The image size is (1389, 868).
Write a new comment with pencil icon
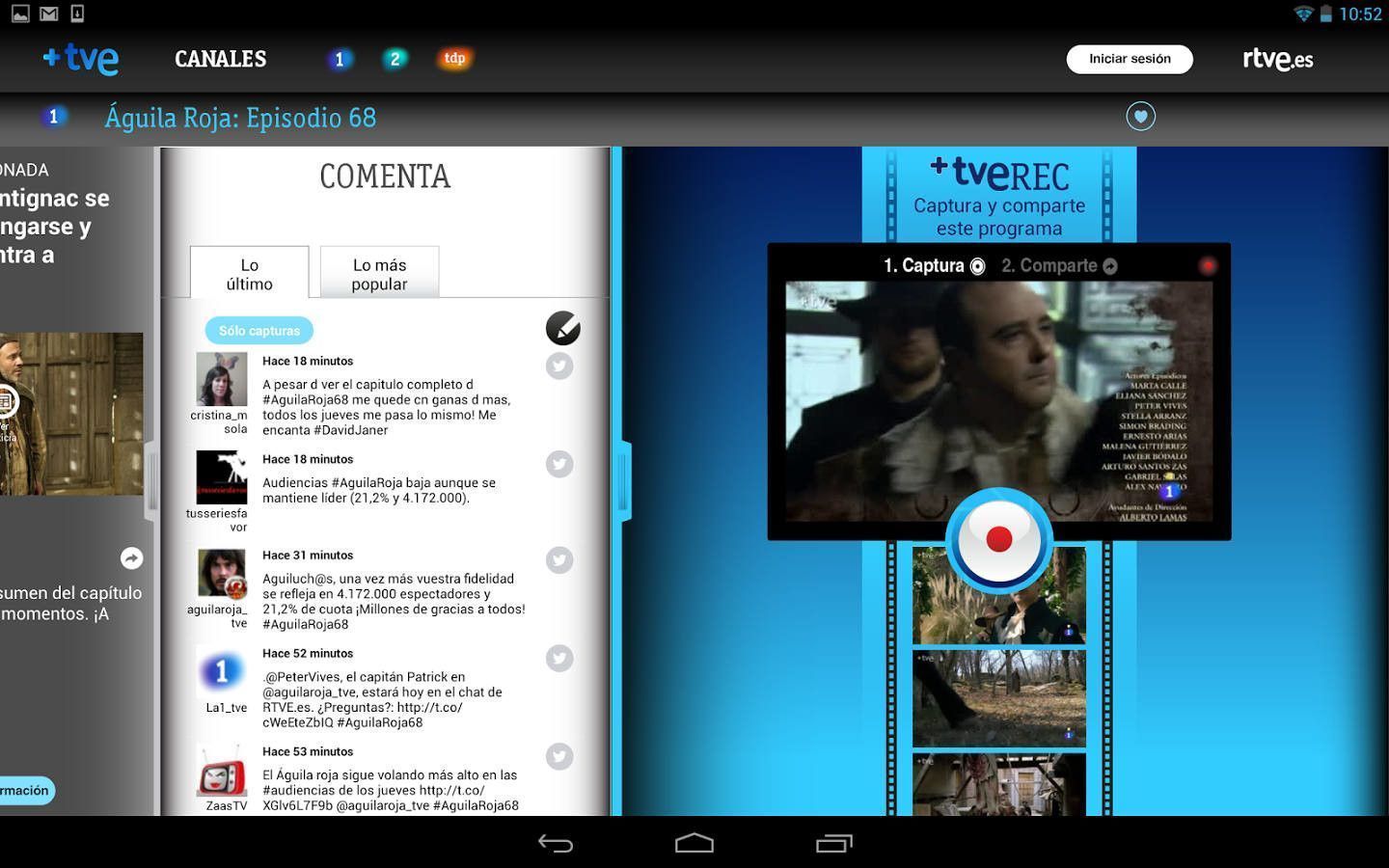point(563,328)
